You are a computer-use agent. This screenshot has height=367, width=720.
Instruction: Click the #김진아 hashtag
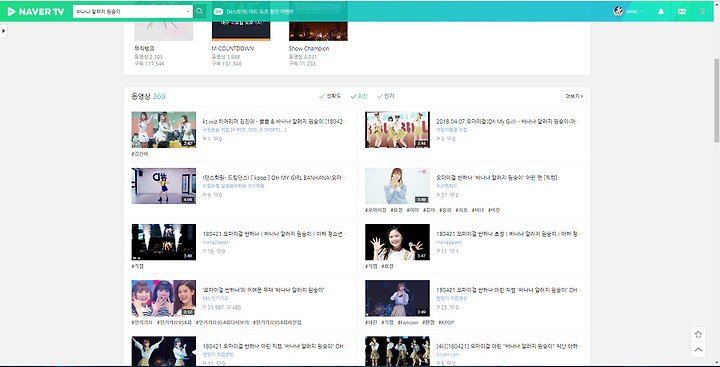pyautogui.click(x=140, y=154)
